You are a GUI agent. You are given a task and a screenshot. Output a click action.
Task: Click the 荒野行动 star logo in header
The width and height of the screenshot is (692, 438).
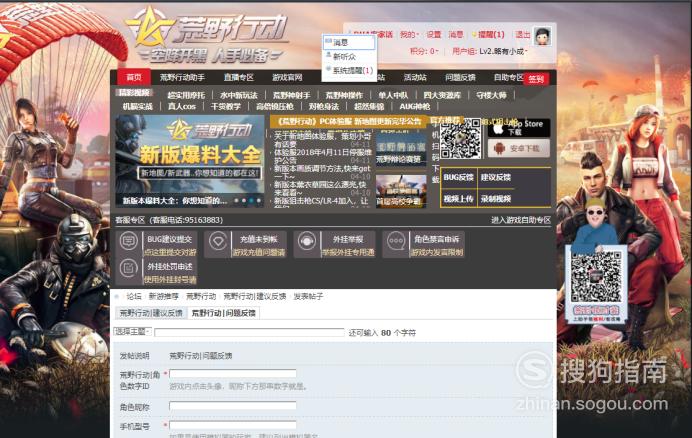(x=148, y=27)
